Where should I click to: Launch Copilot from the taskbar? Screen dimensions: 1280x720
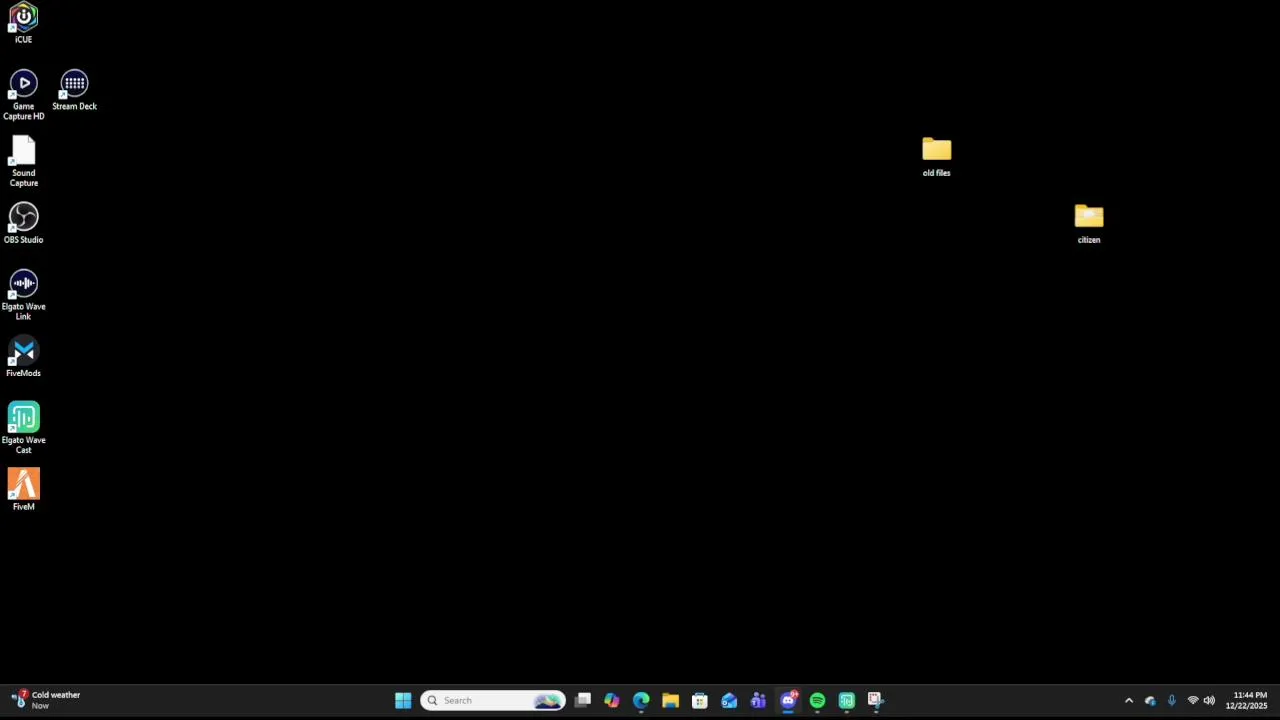(x=611, y=700)
